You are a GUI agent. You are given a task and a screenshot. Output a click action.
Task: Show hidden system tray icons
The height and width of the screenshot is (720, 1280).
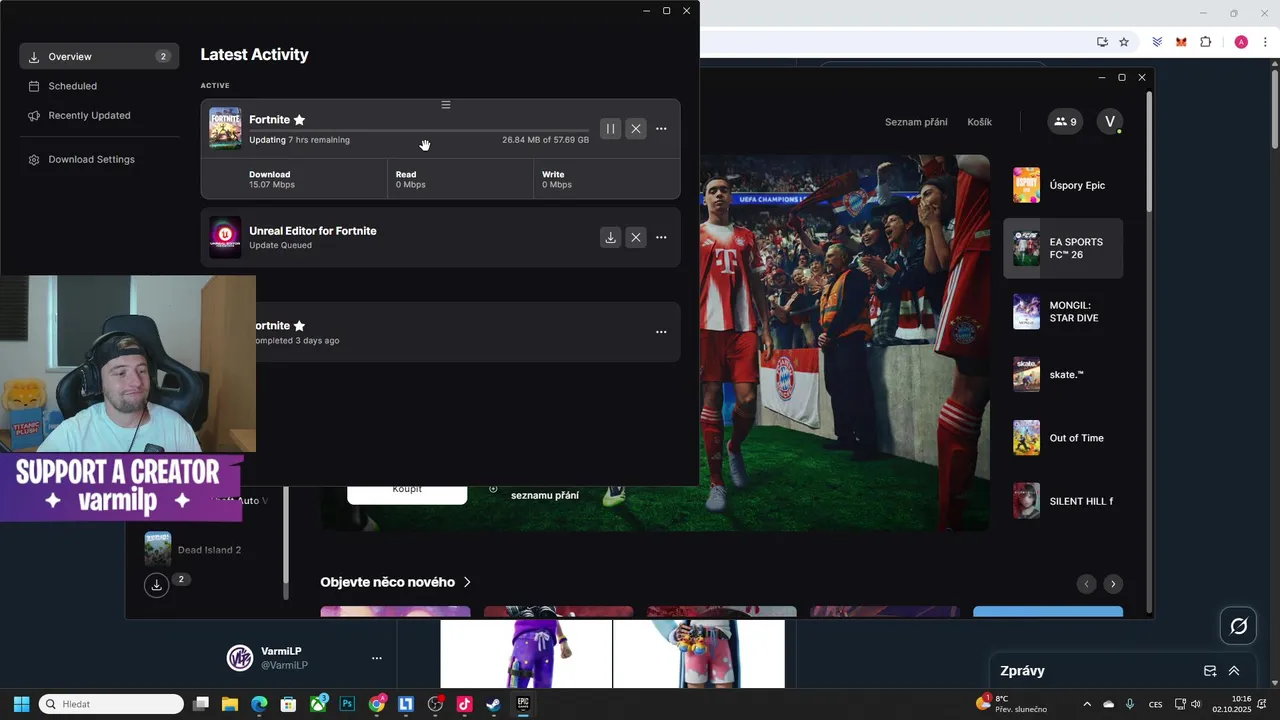point(1087,704)
